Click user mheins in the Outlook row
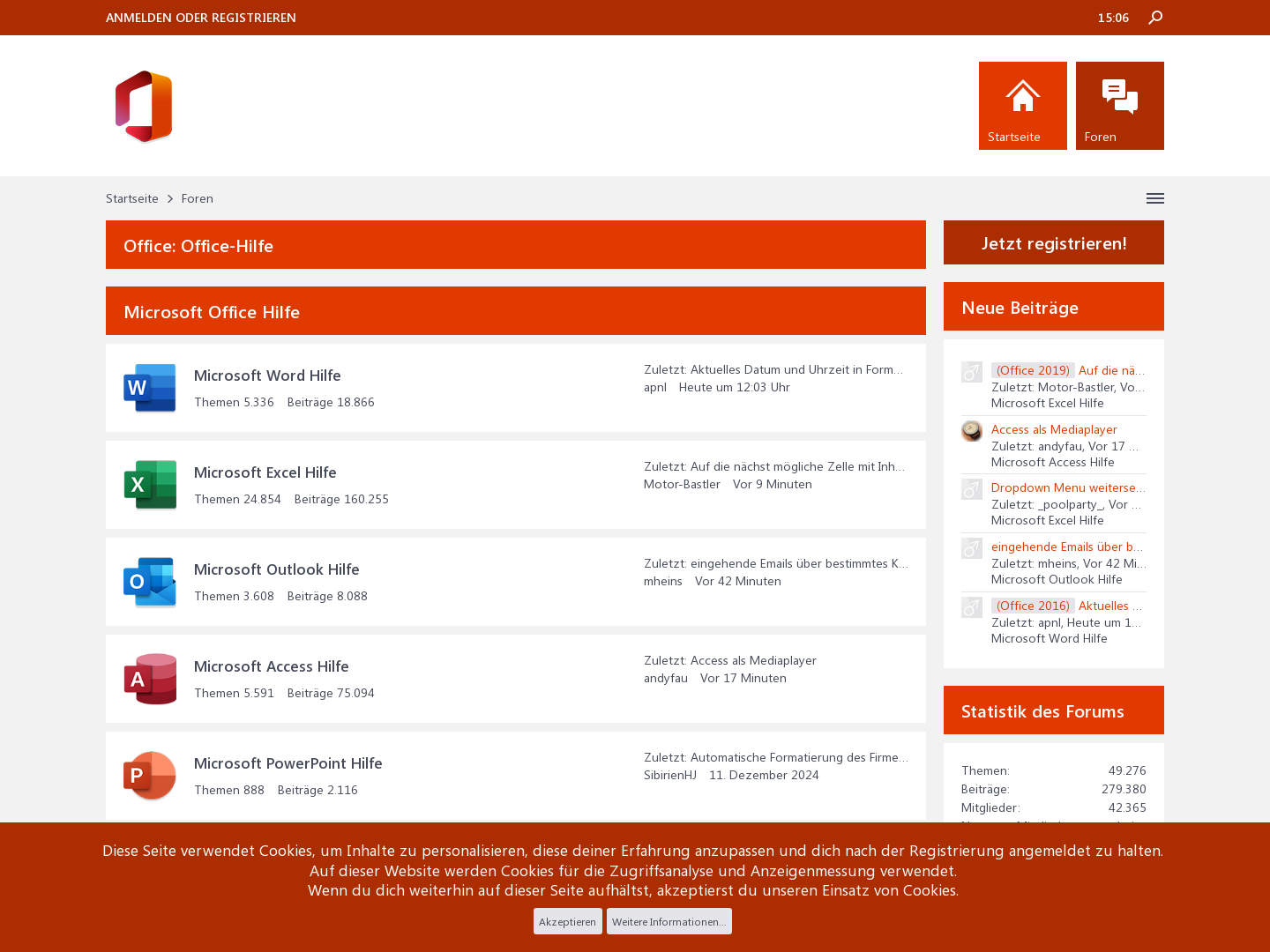This screenshot has width=1270, height=952. (663, 581)
